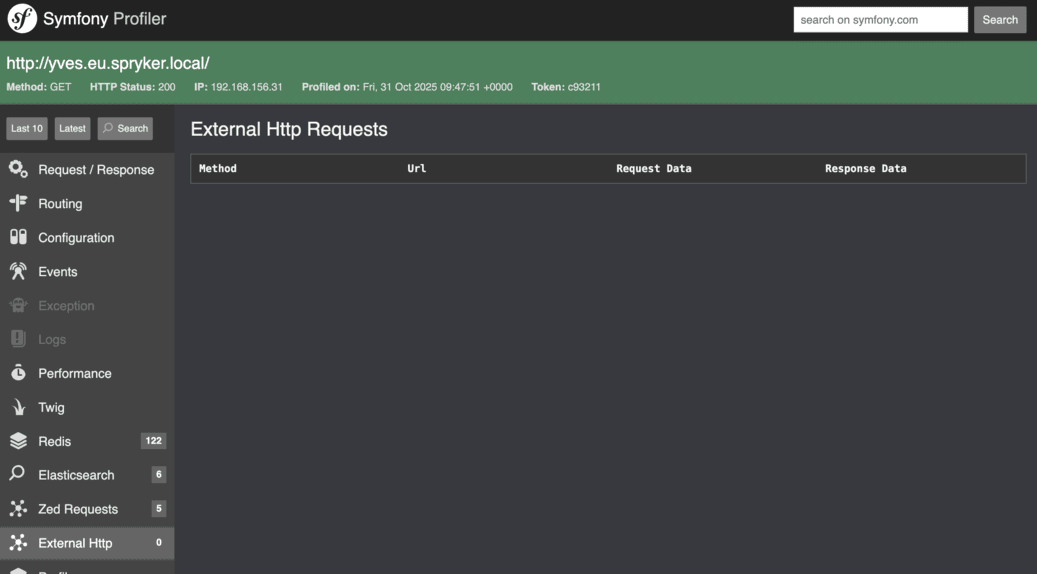The height and width of the screenshot is (574, 1037).
Task: Open the Redis layers icon
Action: pos(18,441)
